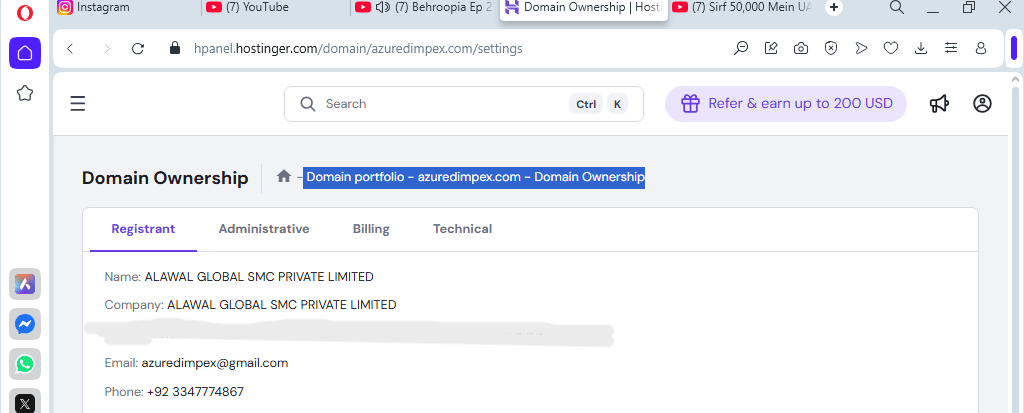Image resolution: width=1024 pixels, height=413 pixels.
Task: Click the hPanel Search field
Action: (464, 104)
